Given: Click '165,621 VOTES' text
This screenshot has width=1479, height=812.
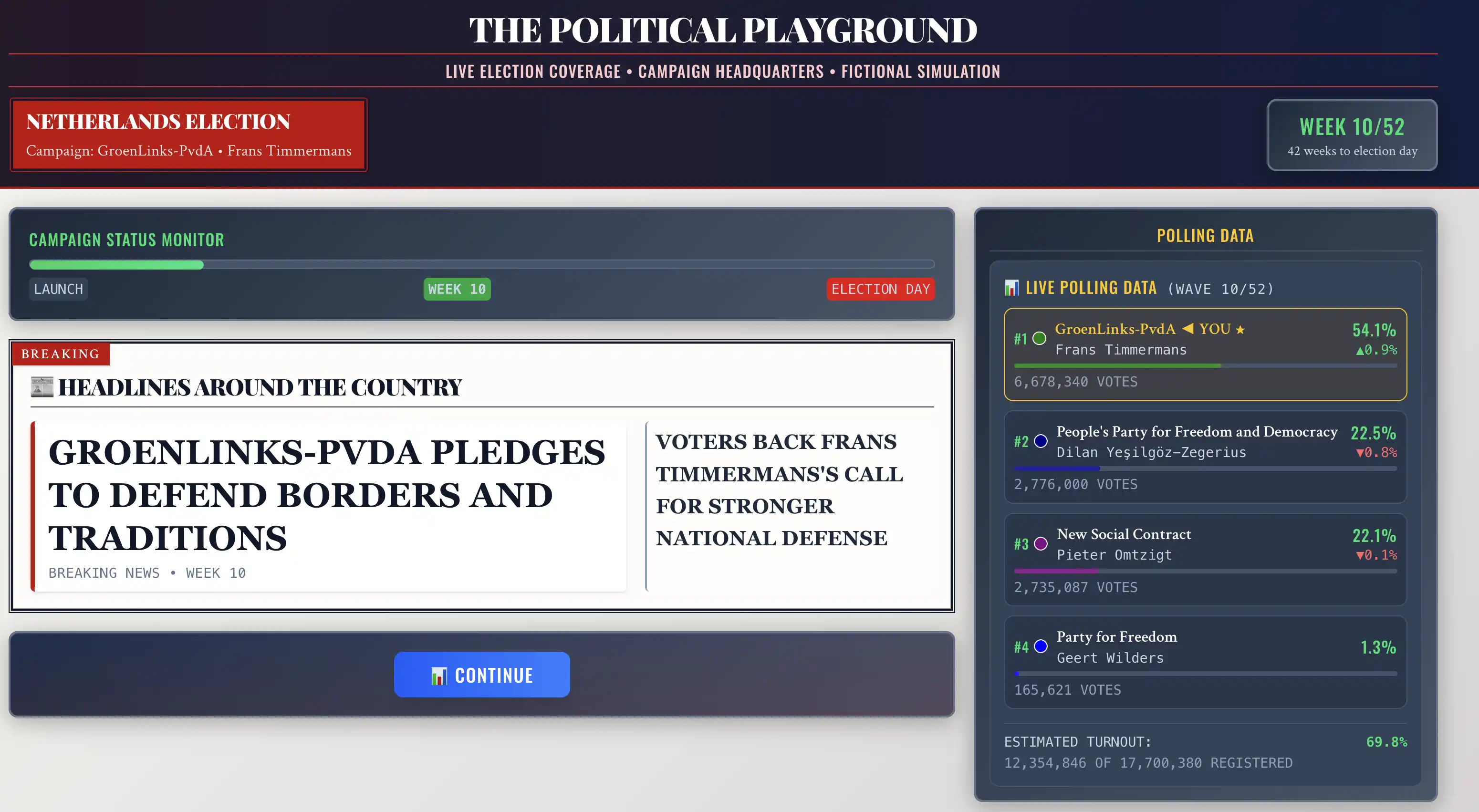Looking at the screenshot, I should click(1067, 690).
